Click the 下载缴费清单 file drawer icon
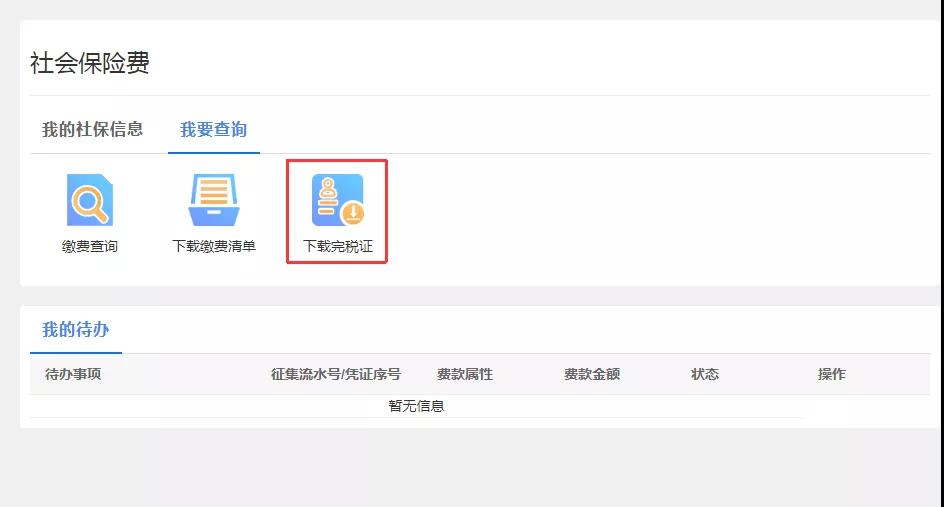The width and height of the screenshot is (944, 507). (213, 200)
